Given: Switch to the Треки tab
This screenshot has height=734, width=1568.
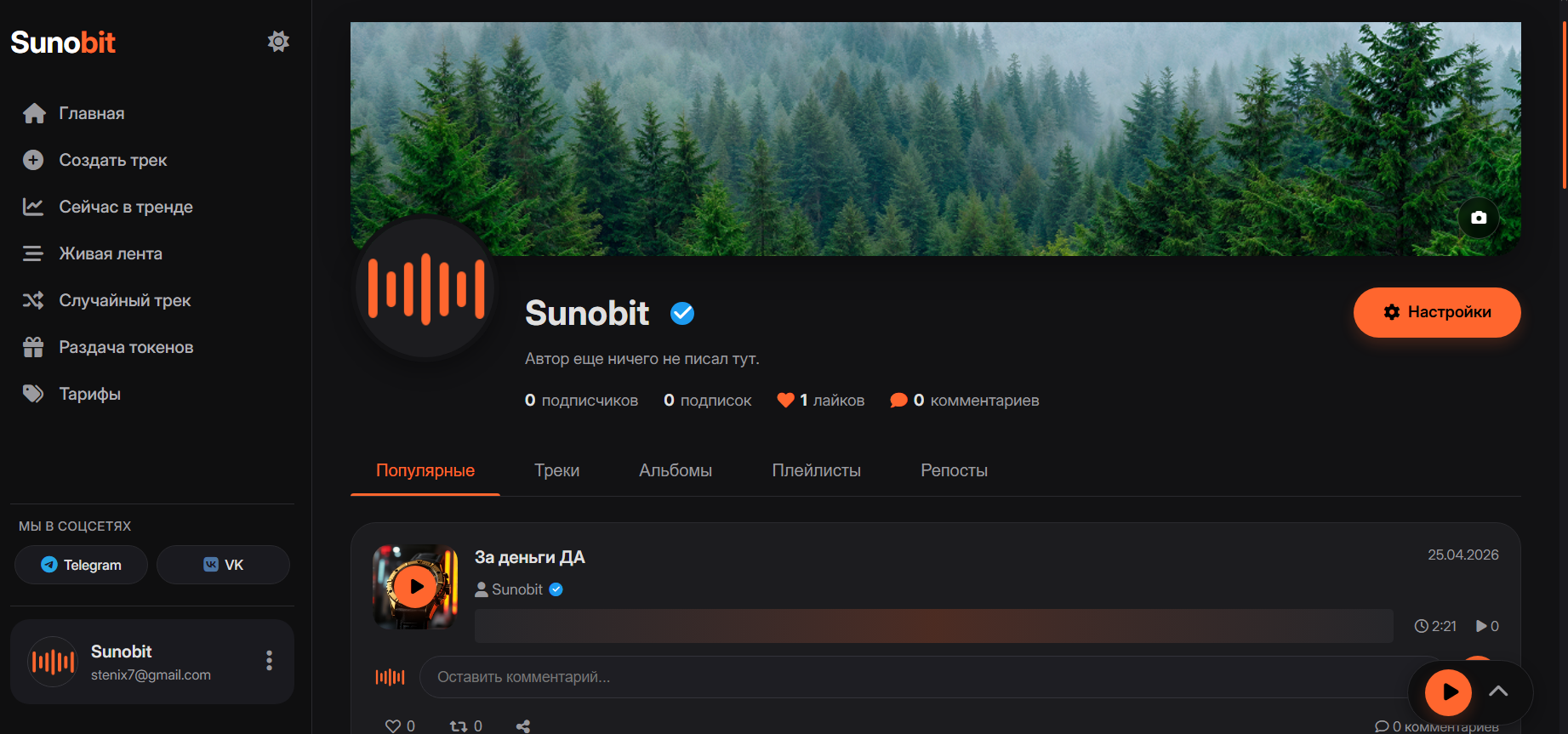Looking at the screenshot, I should coord(556,470).
